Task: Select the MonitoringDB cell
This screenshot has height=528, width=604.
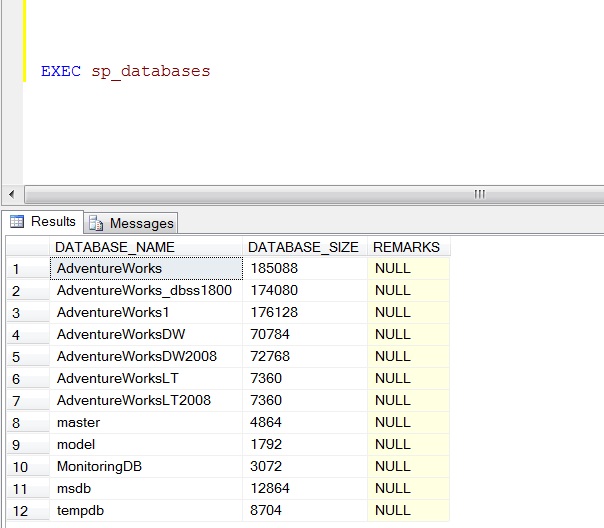Action: click(x=146, y=466)
